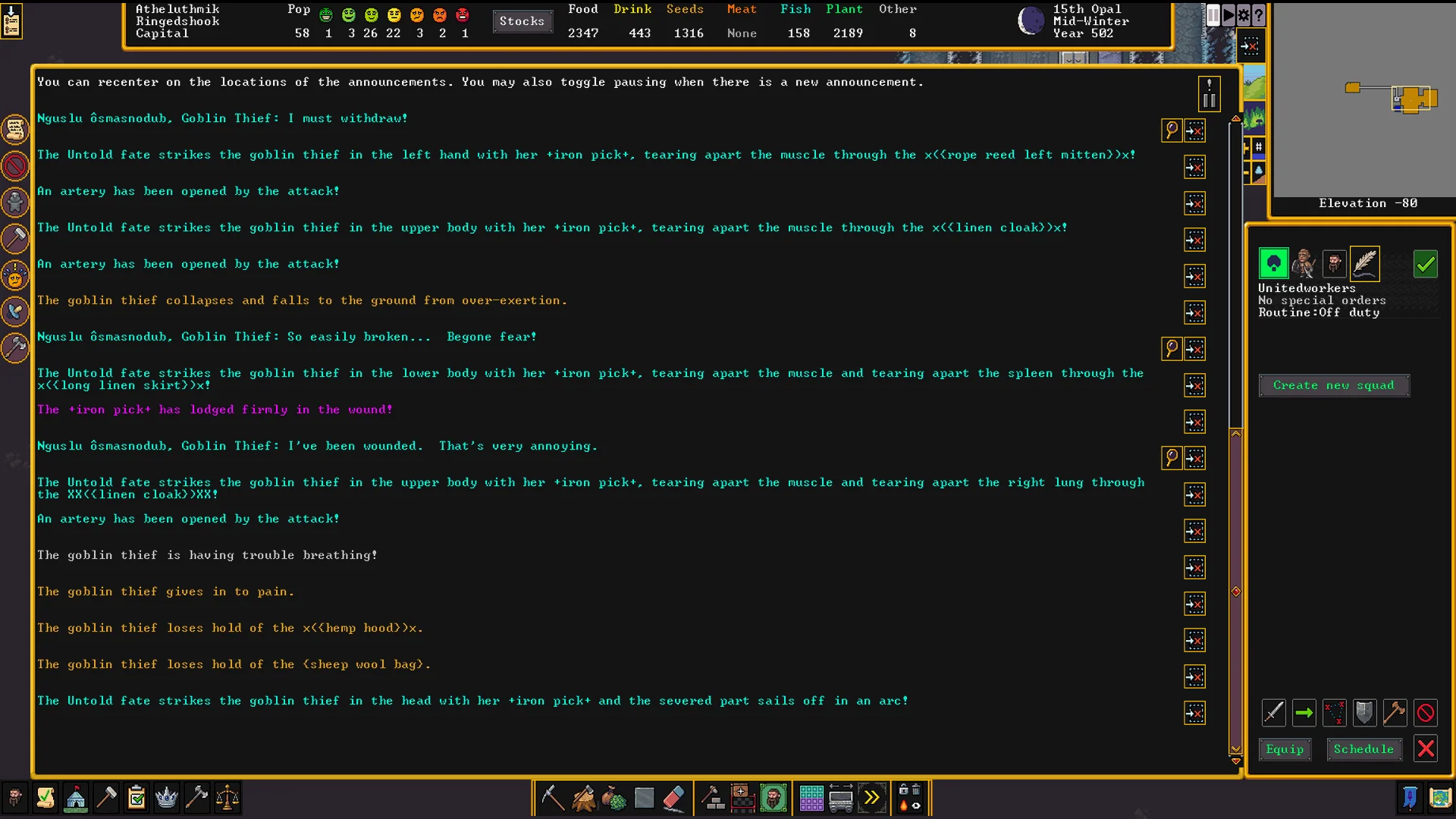Open the squad Schedule button
The width and height of the screenshot is (1456, 819).
[x=1363, y=749]
